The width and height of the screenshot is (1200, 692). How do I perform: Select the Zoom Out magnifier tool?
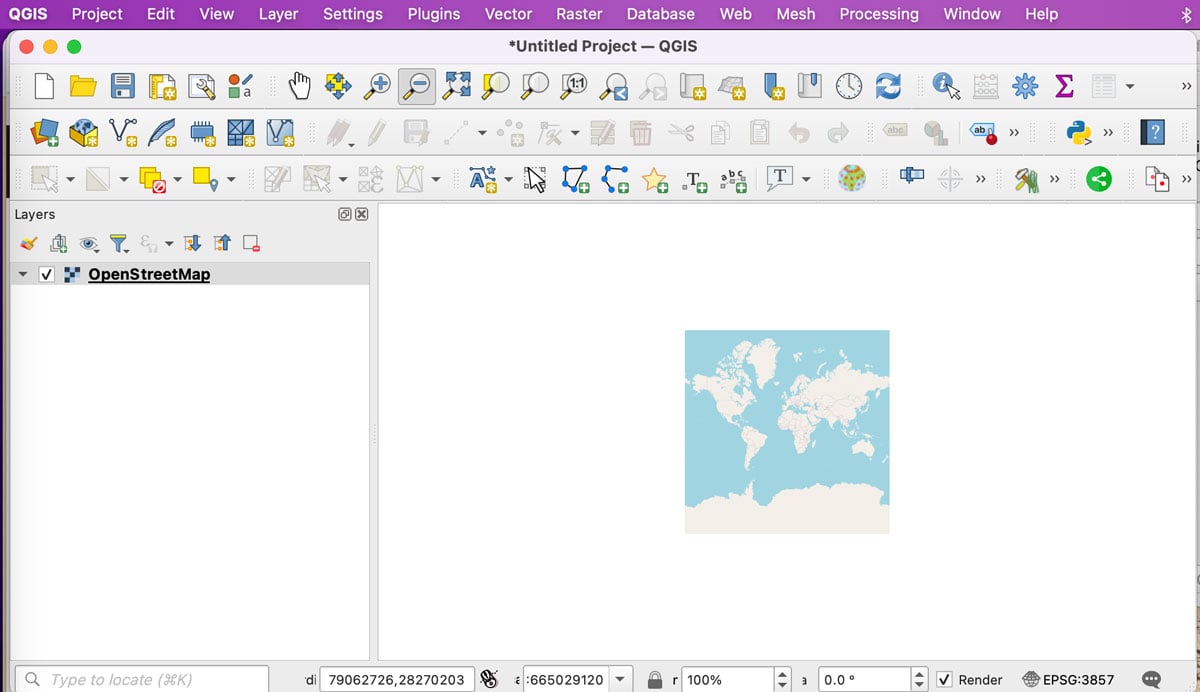[416, 86]
